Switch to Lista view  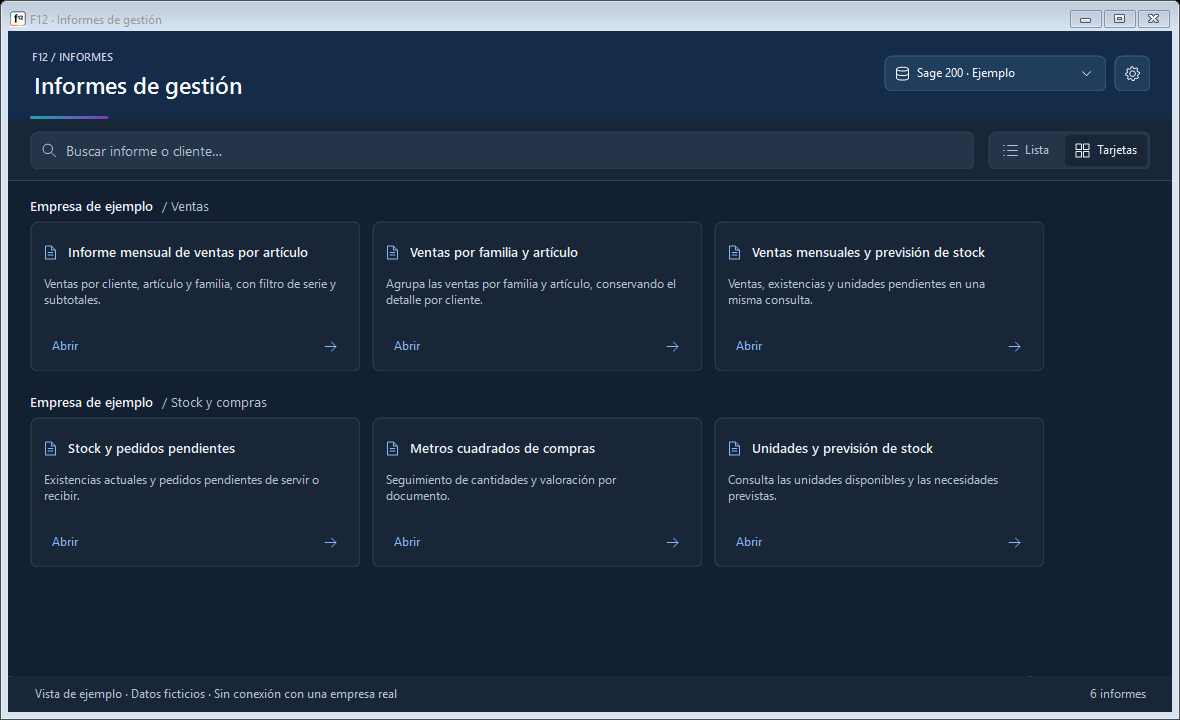point(1026,150)
